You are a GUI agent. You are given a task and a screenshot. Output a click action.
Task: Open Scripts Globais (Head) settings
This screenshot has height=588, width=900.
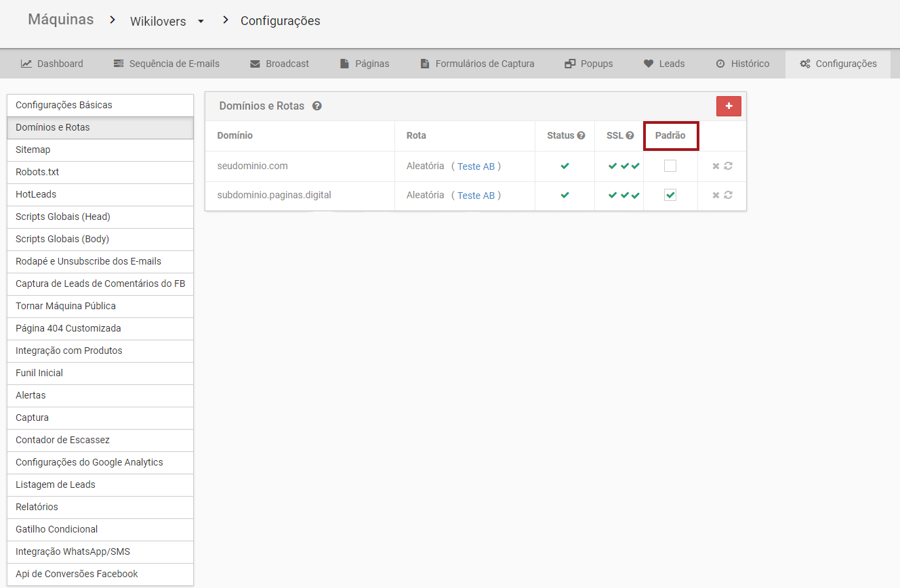tap(63, 217)
